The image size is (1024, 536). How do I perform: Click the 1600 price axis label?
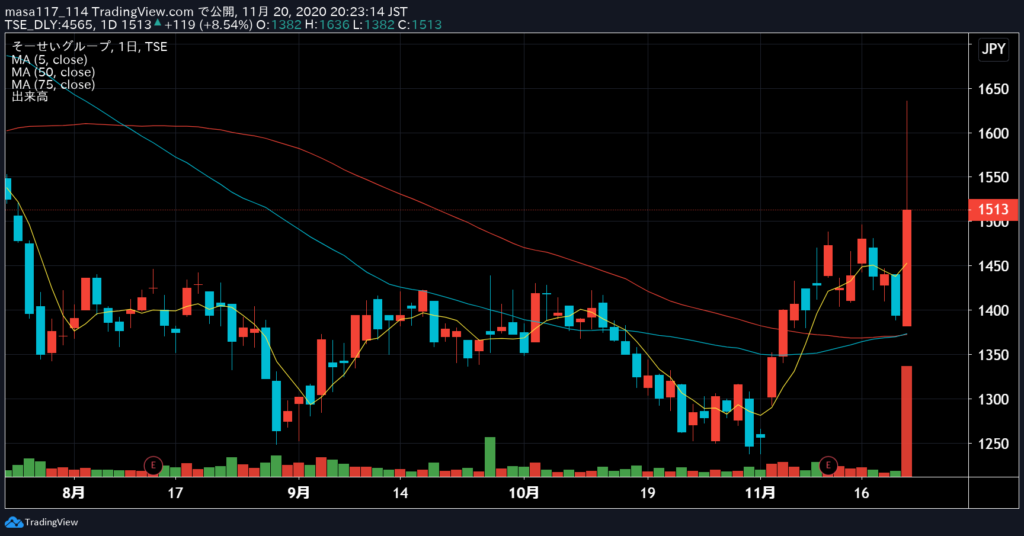[993, 133]
